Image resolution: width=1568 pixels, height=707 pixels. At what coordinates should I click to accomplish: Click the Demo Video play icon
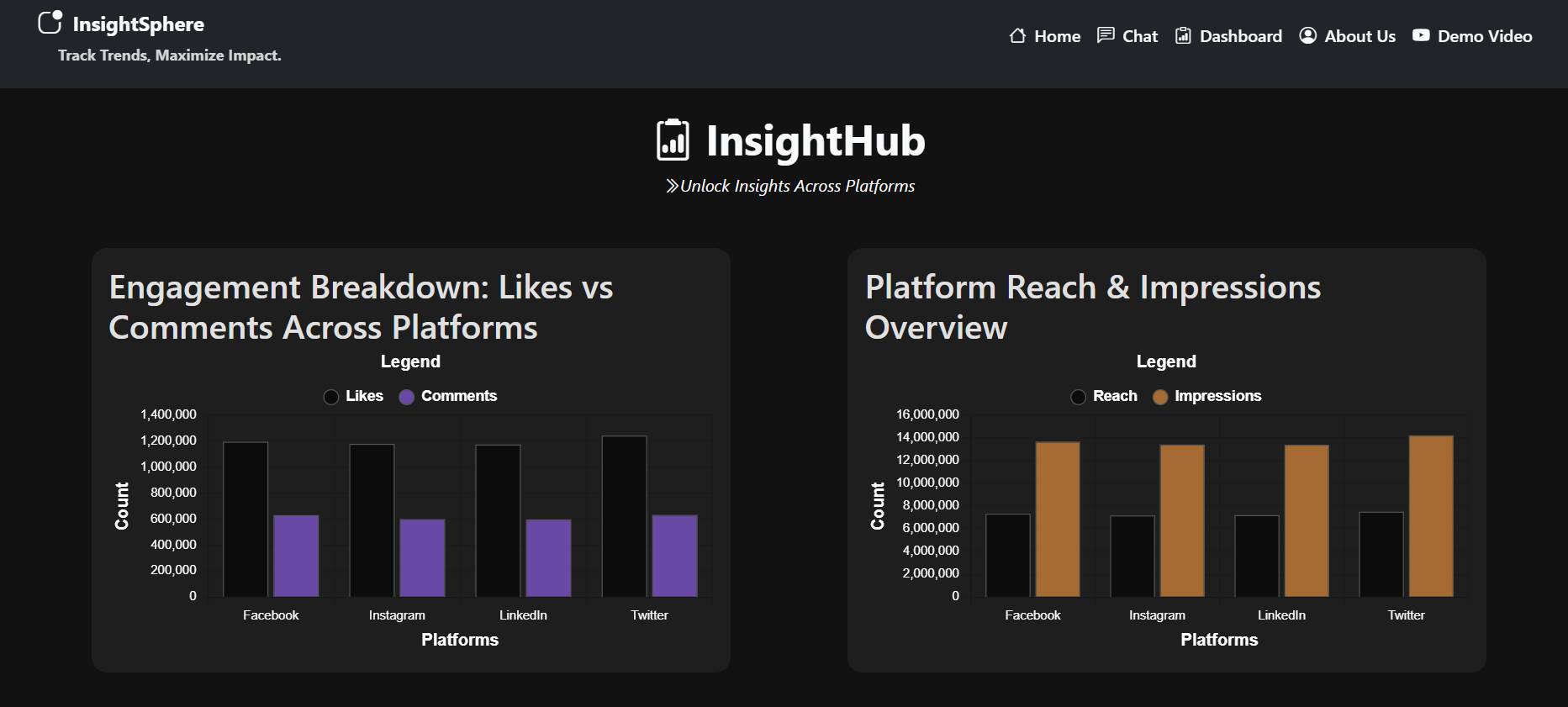(x=1421, y=35)
